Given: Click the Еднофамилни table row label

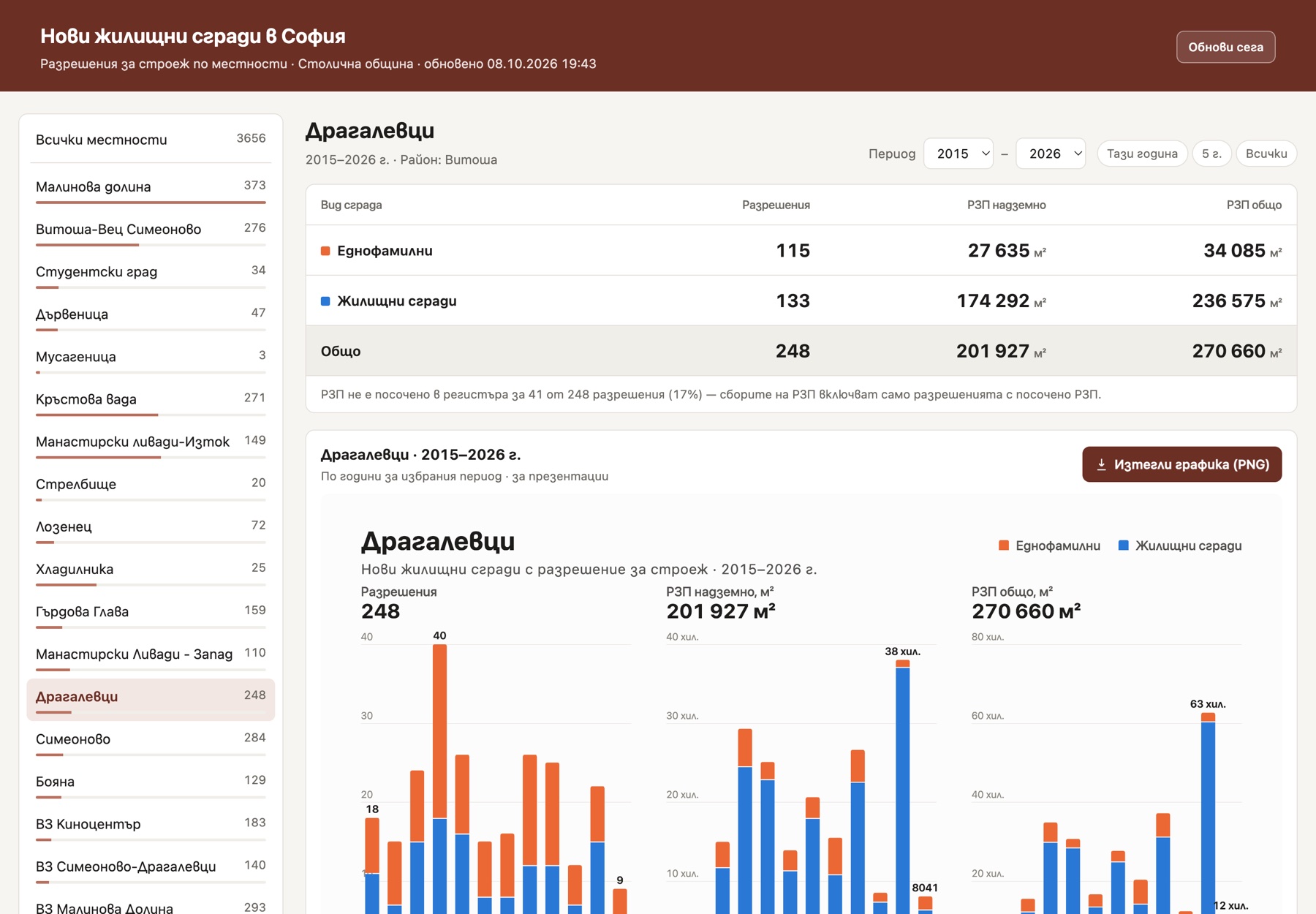Looking at the screenshot, I should pos(385,251).
